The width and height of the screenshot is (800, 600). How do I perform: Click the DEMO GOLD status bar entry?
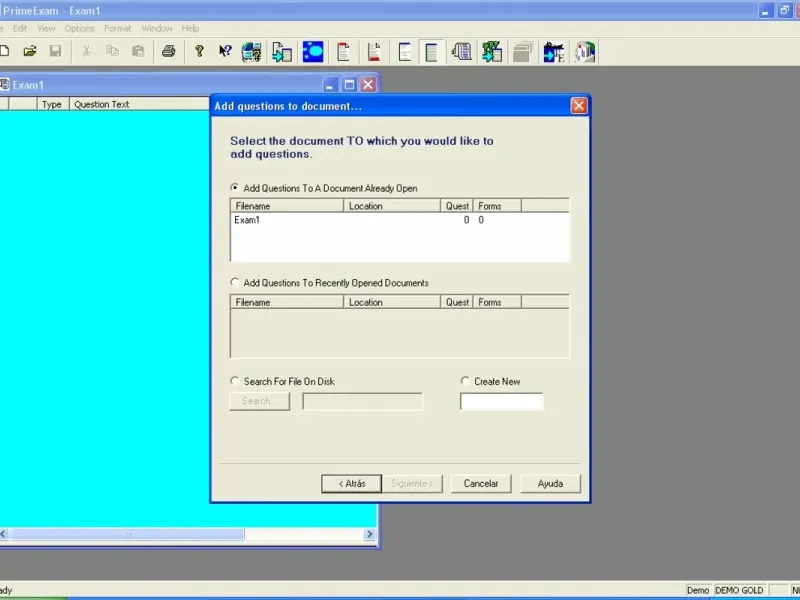[739, 590]
